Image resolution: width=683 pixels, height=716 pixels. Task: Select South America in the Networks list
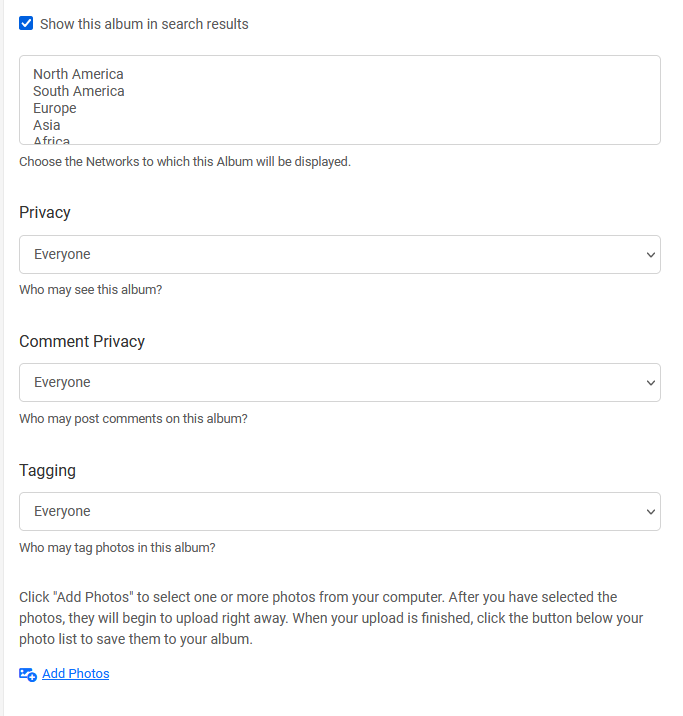pos(79,91)
